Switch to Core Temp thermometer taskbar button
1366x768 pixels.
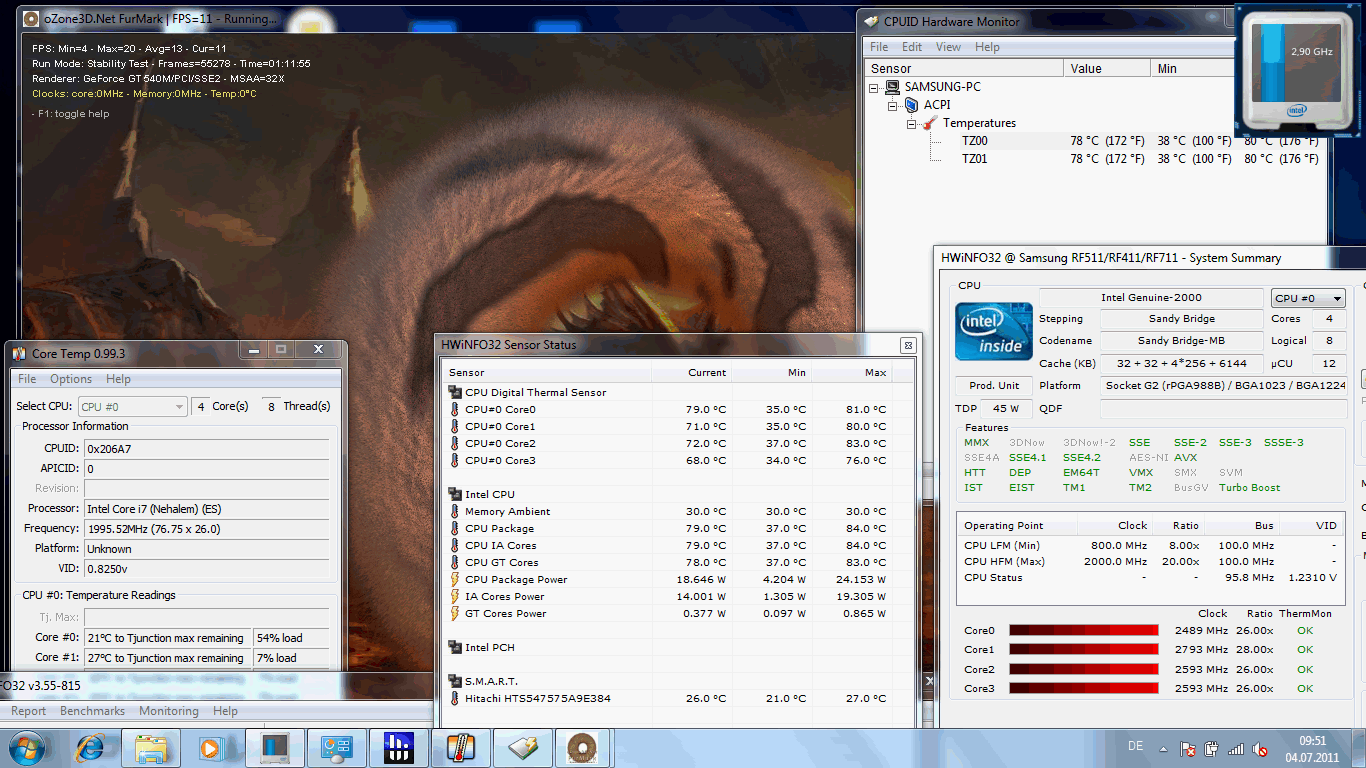pos(461,747)
